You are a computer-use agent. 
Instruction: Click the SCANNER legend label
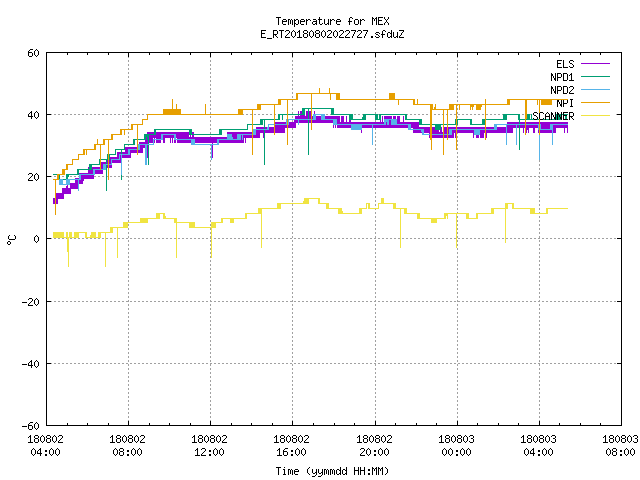[x=553, y=116]
